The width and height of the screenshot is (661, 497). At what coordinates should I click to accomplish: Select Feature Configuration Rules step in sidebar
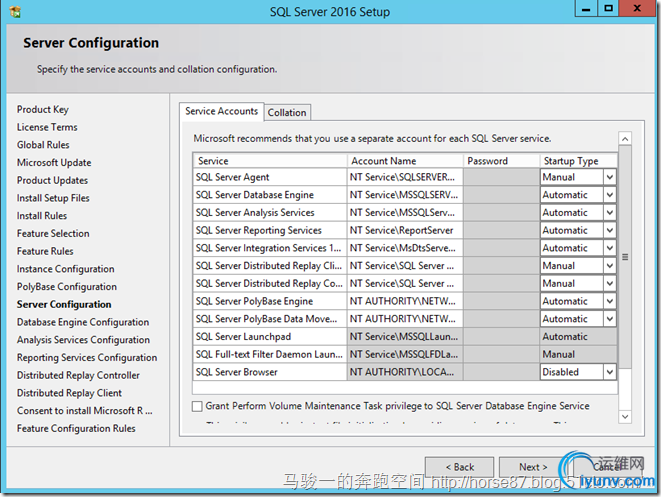pyautogui.click(x=76, y=428)
